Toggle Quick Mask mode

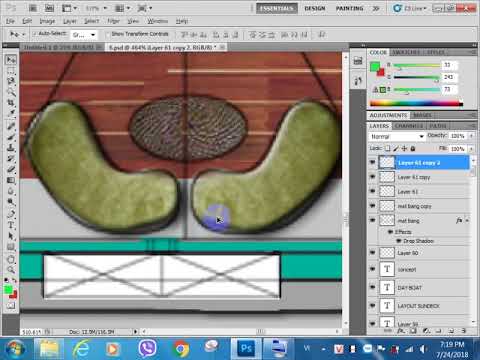point(11,305)
